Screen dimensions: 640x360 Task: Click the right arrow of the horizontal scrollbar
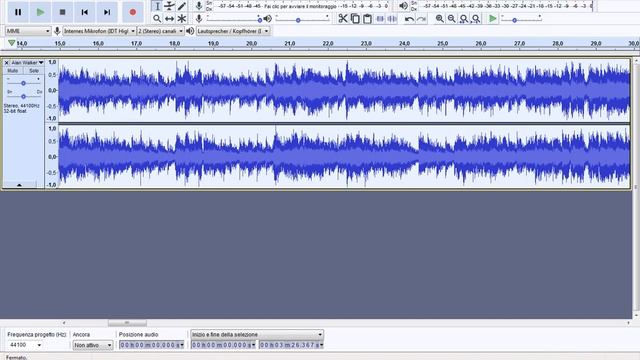click(628, 323)
